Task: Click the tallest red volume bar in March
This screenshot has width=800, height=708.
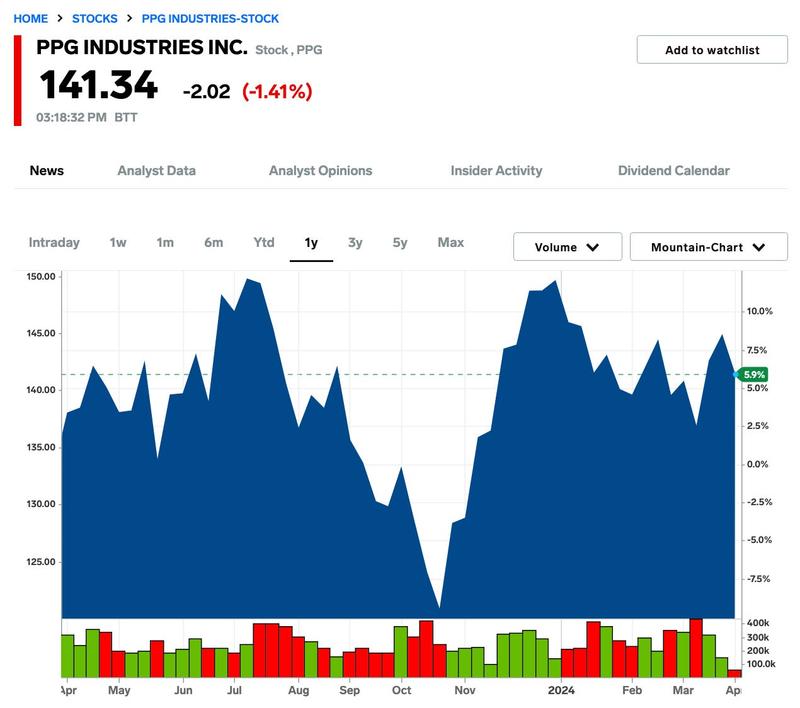Action: pos(696,648)
